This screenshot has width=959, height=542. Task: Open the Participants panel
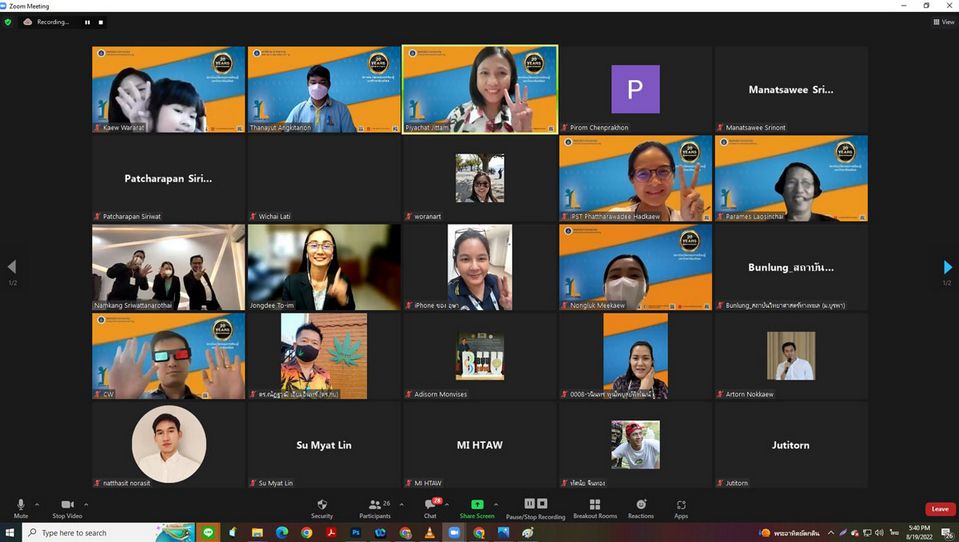[375, 506]
